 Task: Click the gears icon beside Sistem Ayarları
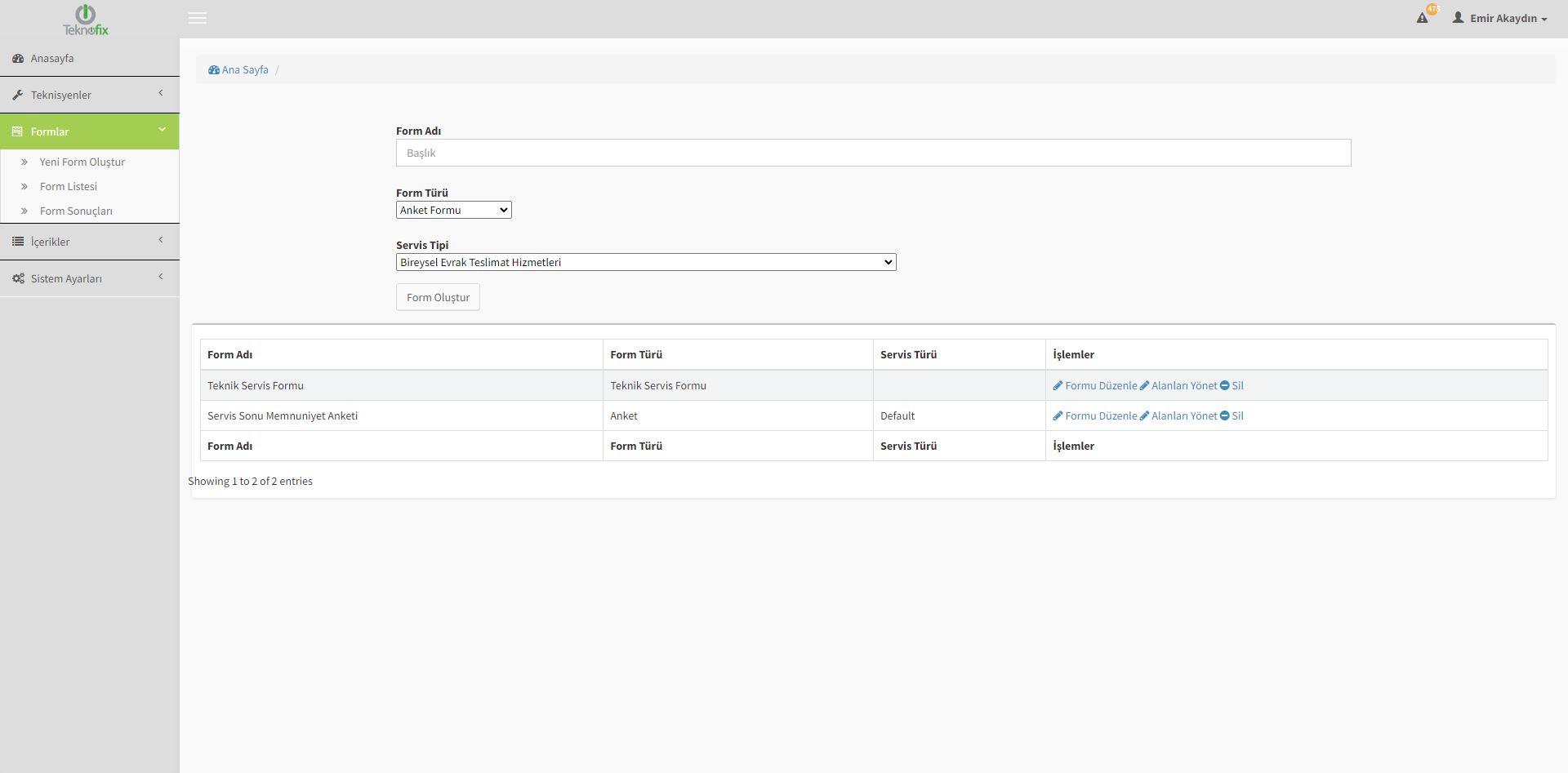click(18, 279)
